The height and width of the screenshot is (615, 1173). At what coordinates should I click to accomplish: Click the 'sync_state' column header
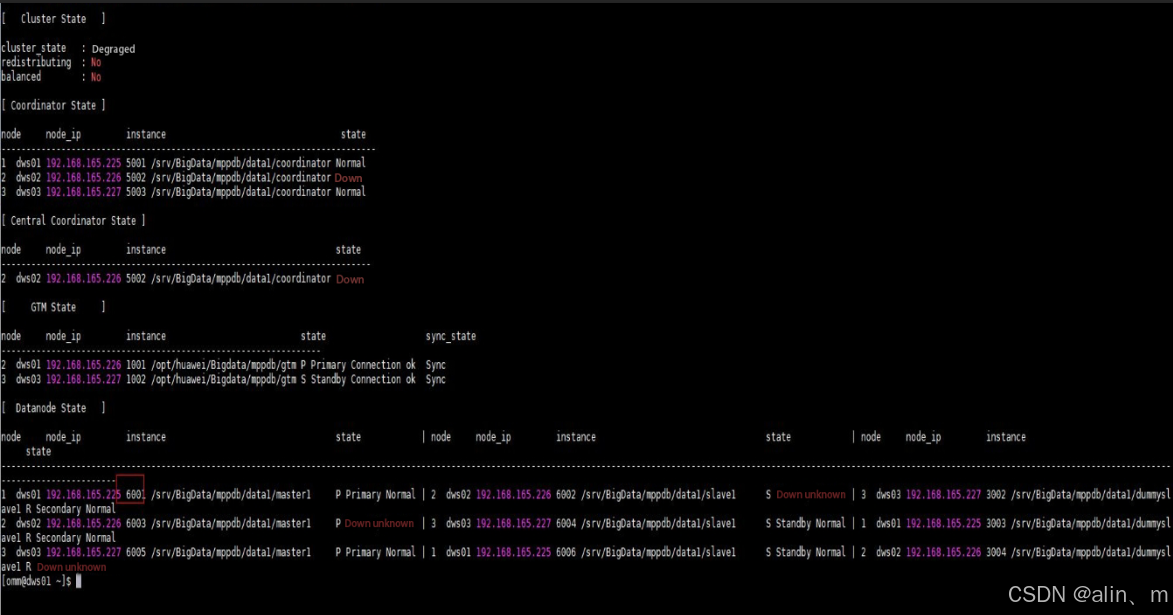[x=450, y=337]
